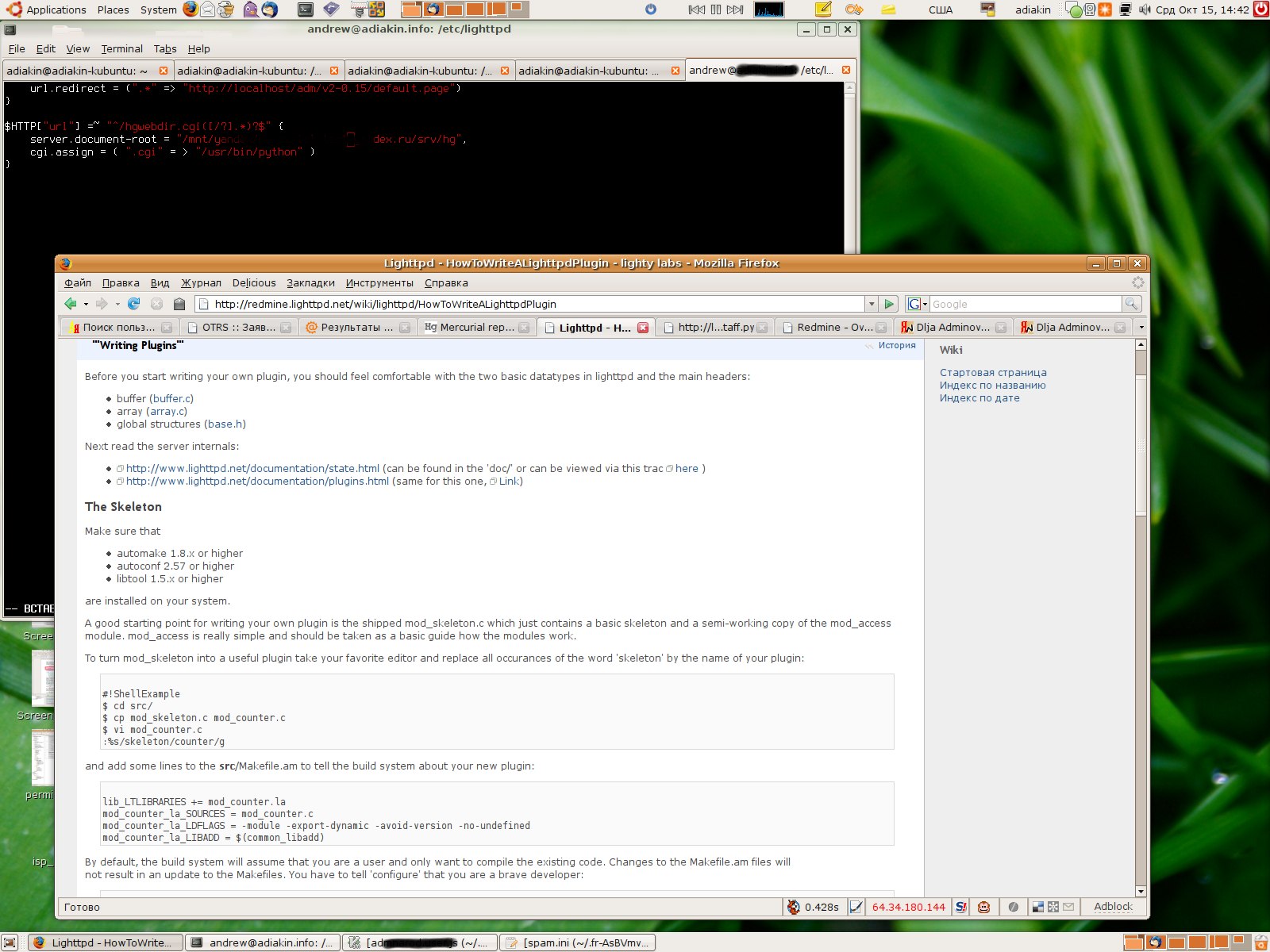Open the list-all-tabs dropdown arrow in Firefox
This screenshot has height=952, width=1270.
click(x=1141, y=327)
